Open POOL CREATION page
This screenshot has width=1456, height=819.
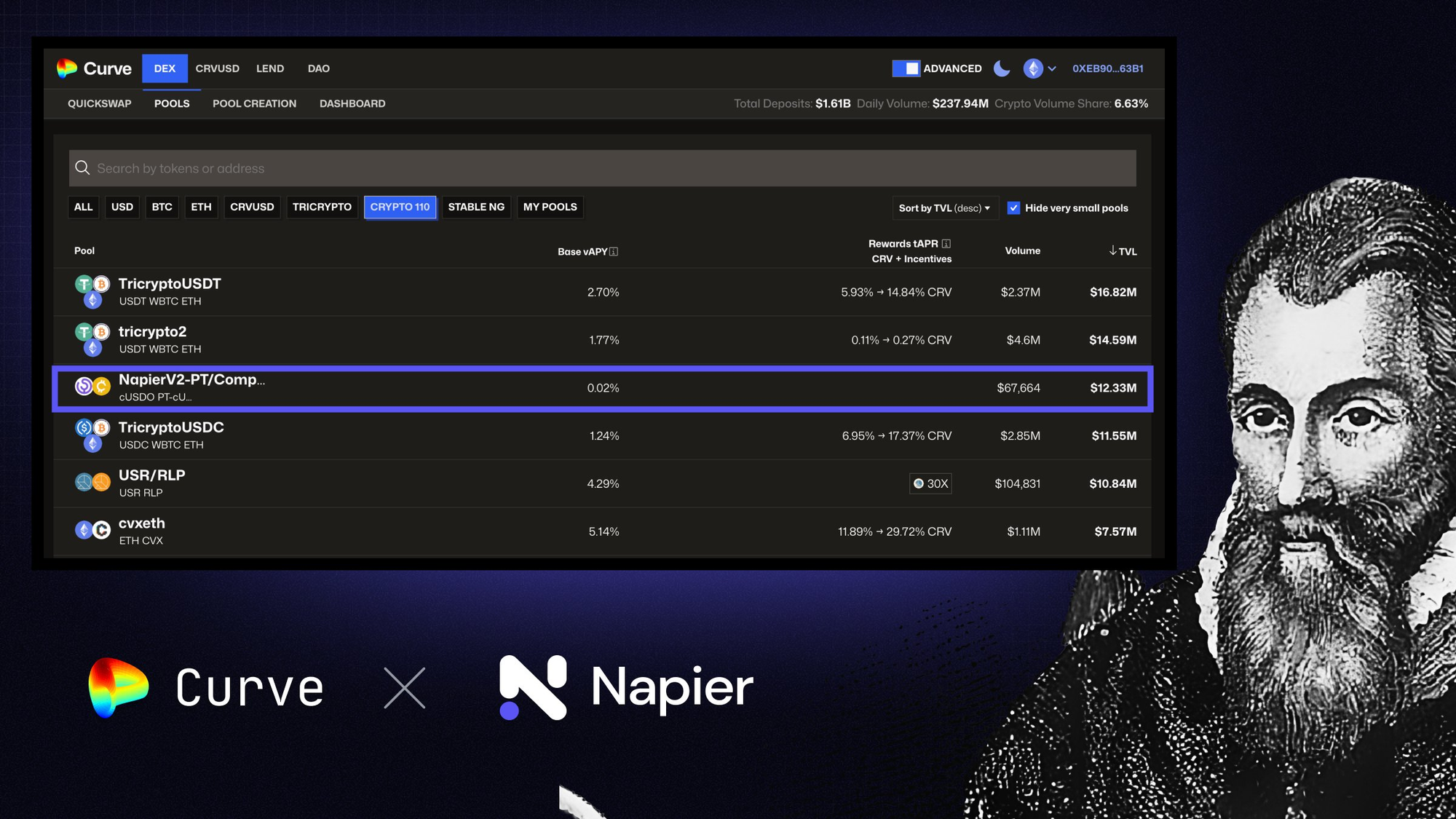pyautogui.click(x=254, y=103)
